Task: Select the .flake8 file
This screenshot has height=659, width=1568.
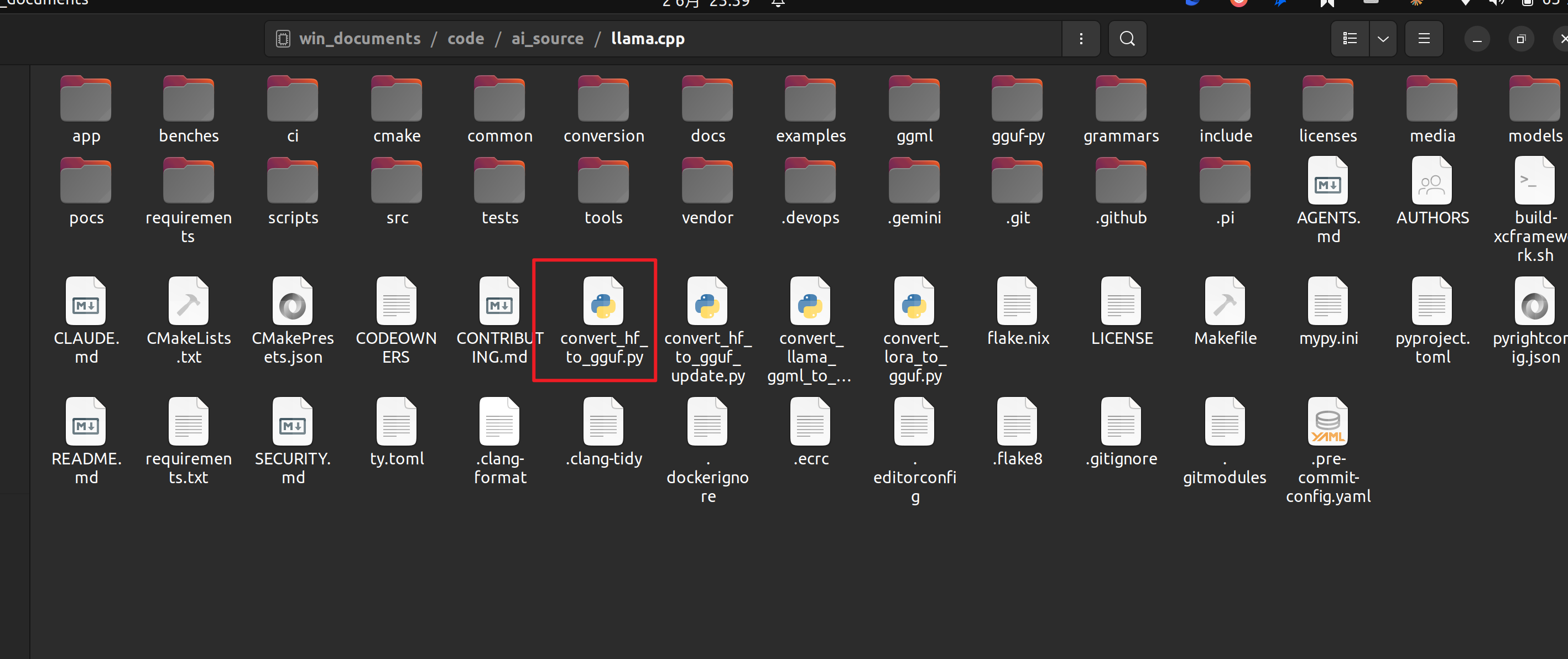Action: [x=1018, y=432]
